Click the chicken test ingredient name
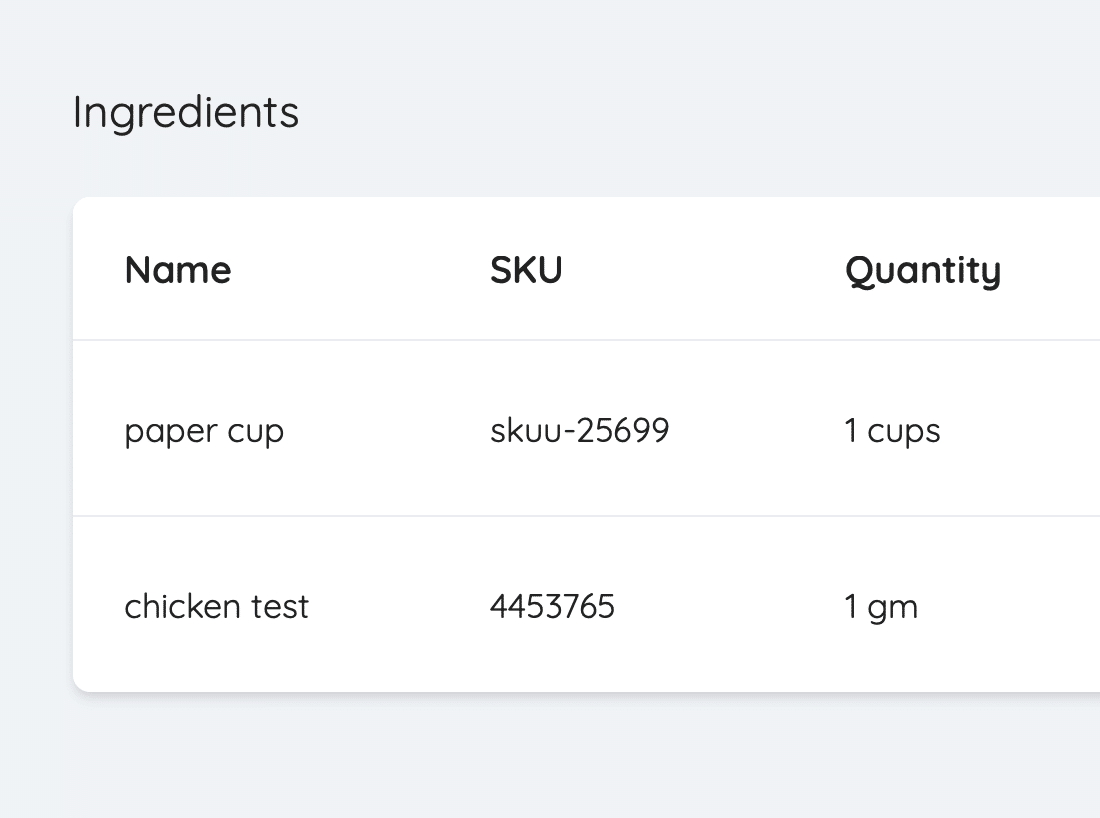This screenshot has height=818, width=1100. point(216,606)
